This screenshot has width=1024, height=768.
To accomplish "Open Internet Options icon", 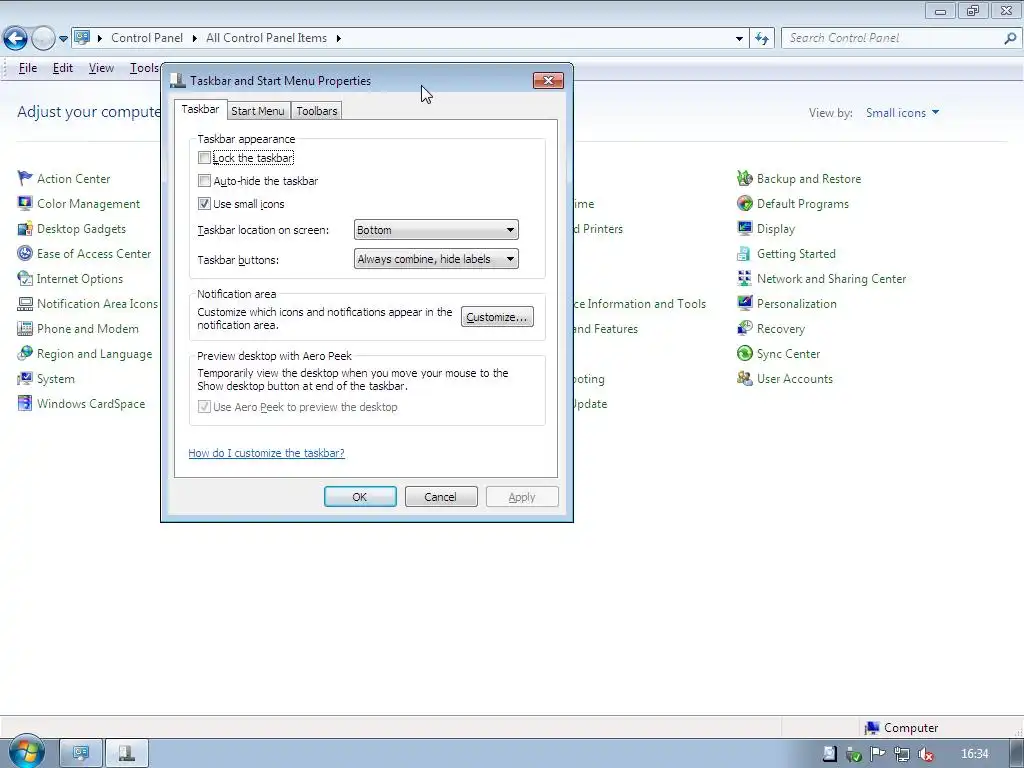I will coord(25,278).
